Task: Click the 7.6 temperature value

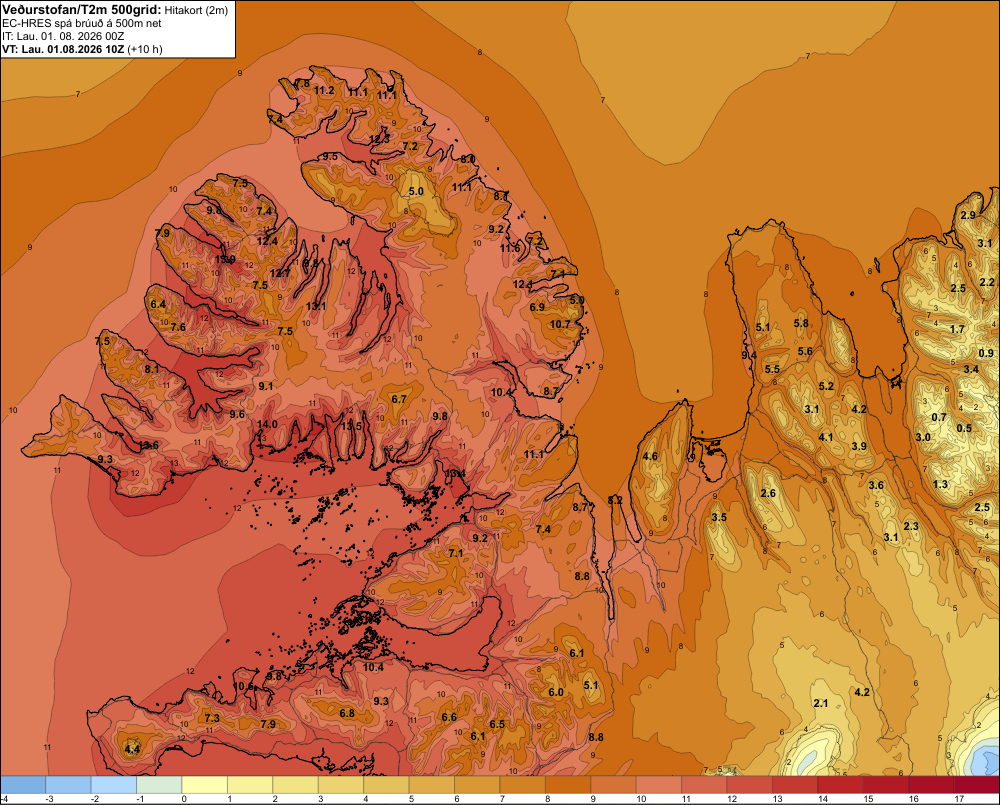Action: point(178,327)
